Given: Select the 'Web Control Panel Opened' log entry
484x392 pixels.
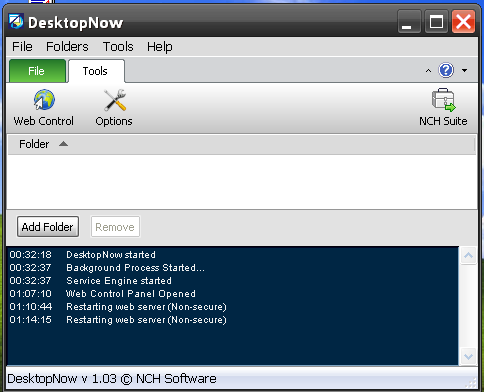Looking at the screenshot, I should (131, 294).
